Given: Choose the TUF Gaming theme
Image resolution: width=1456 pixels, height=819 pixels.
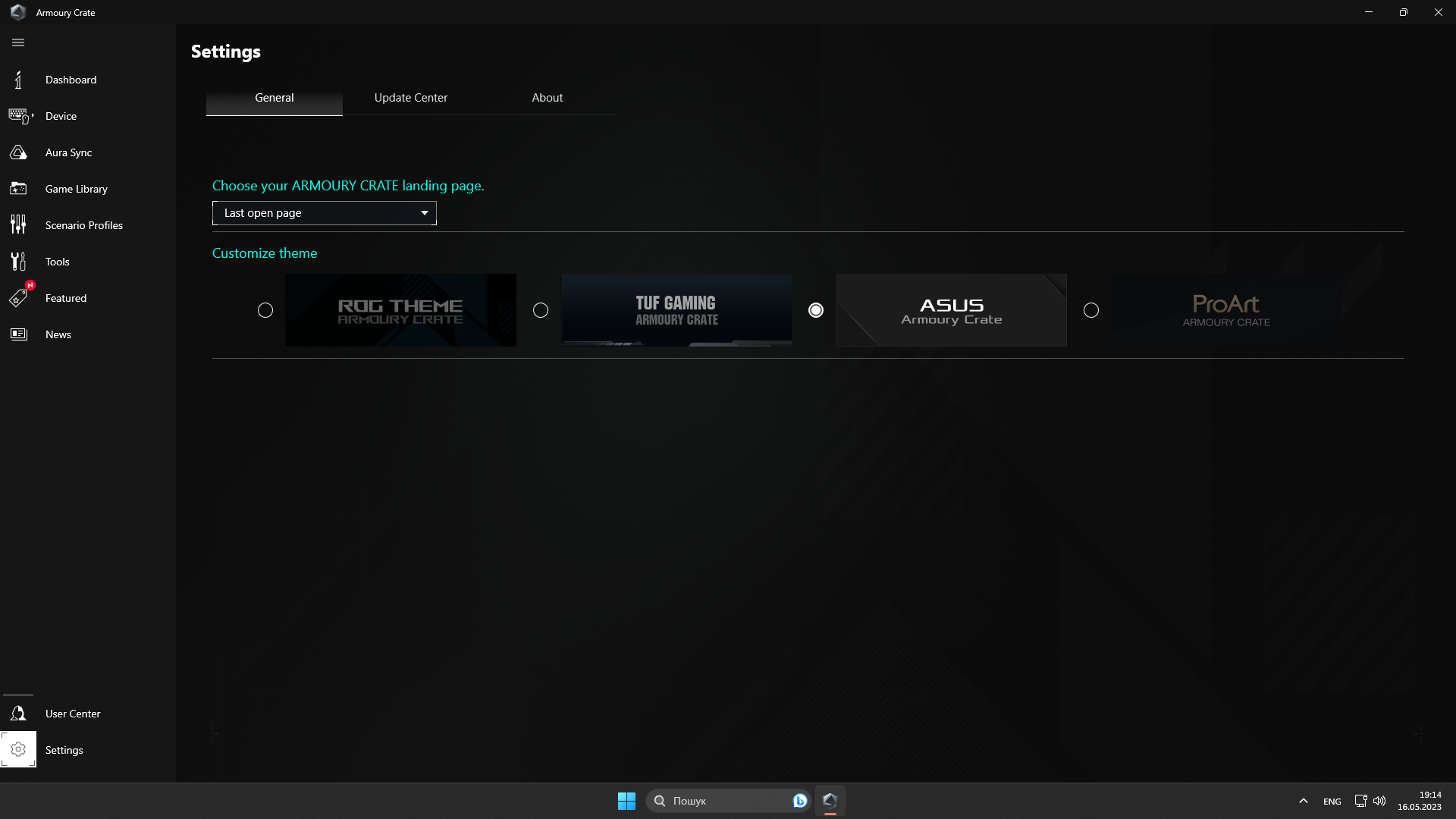Looking at the screenshot, I should 541,310.
